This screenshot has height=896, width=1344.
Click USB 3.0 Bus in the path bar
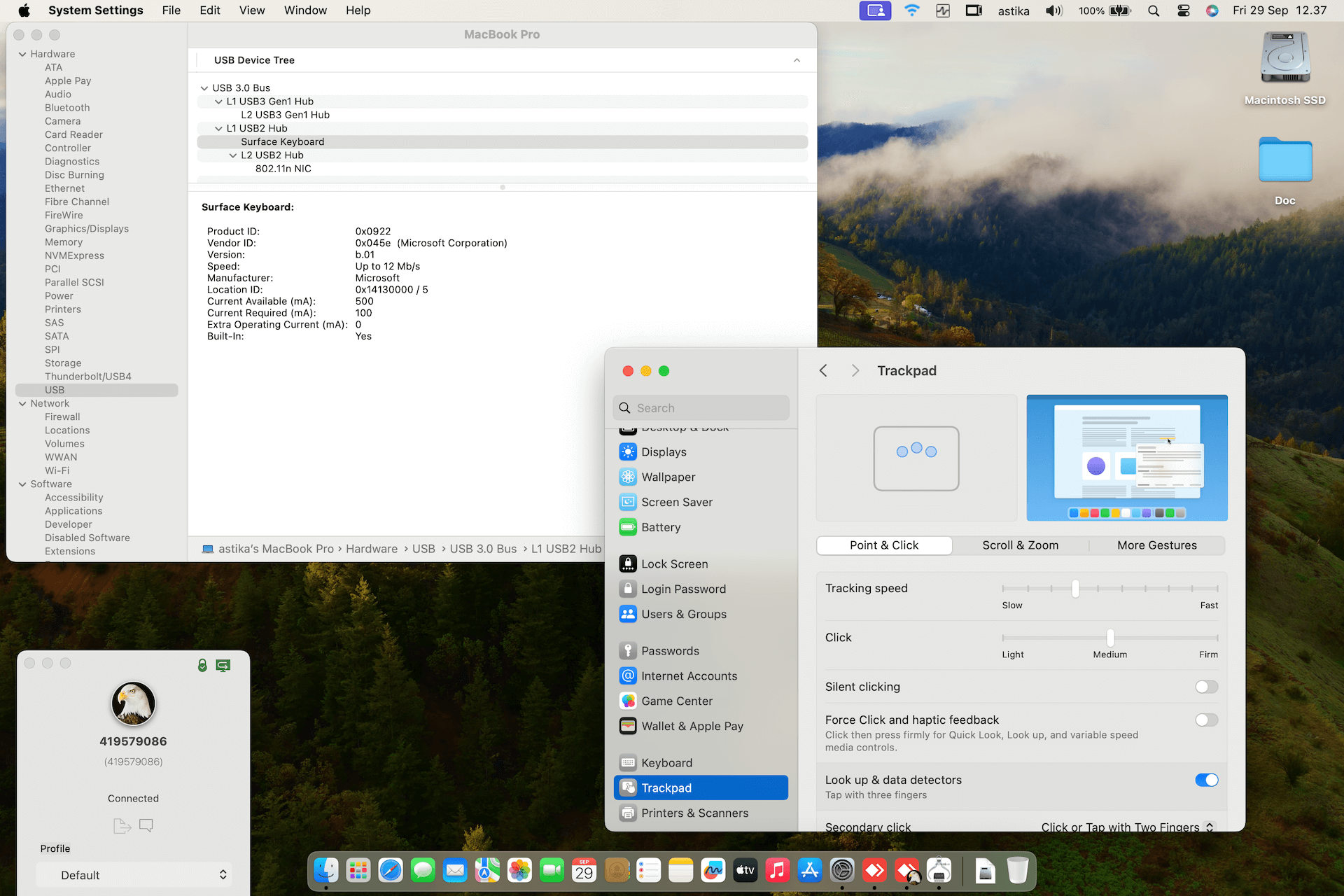(483, 549)
